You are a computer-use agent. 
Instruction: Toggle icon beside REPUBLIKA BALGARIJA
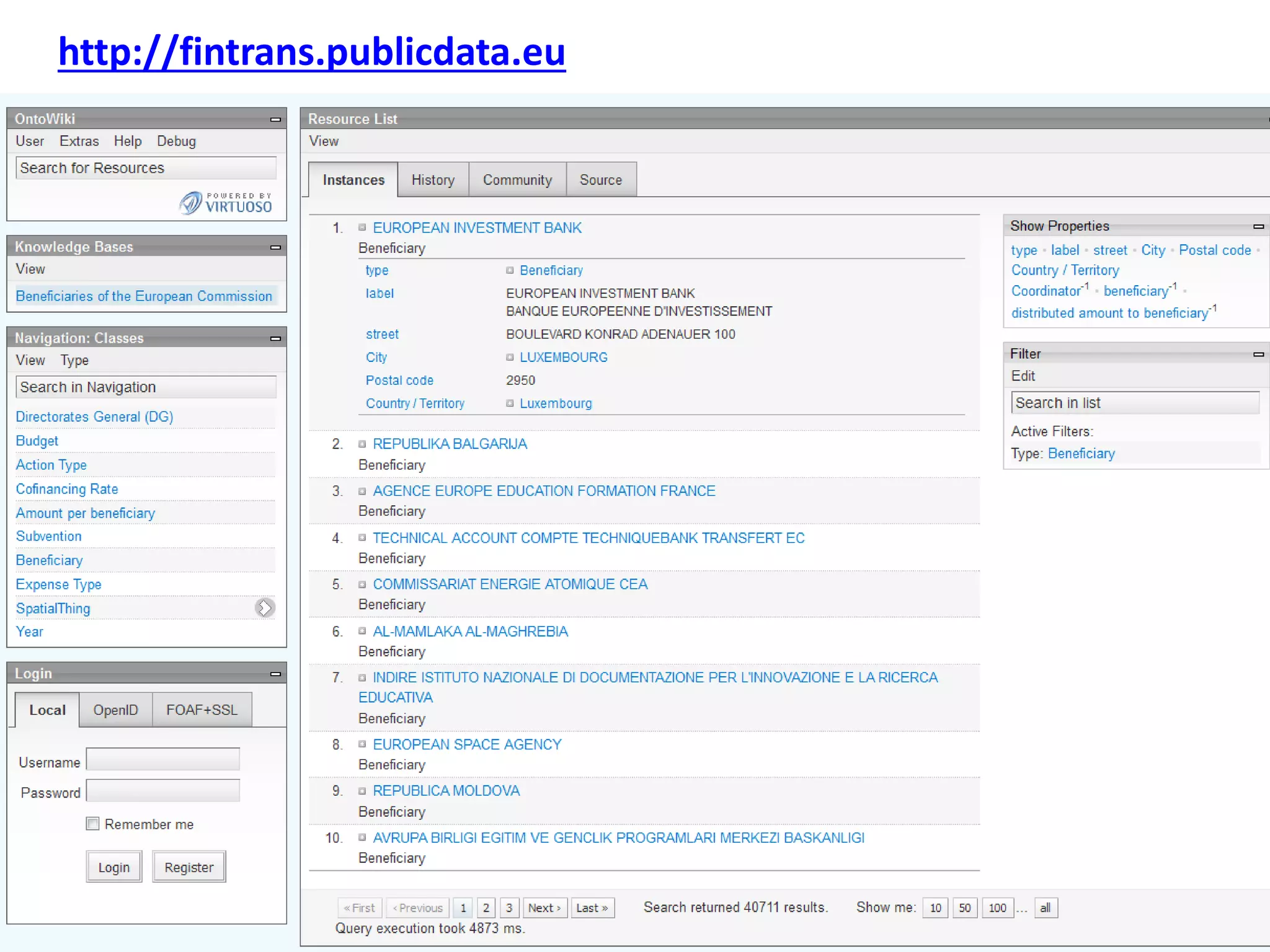coord(362,444)
